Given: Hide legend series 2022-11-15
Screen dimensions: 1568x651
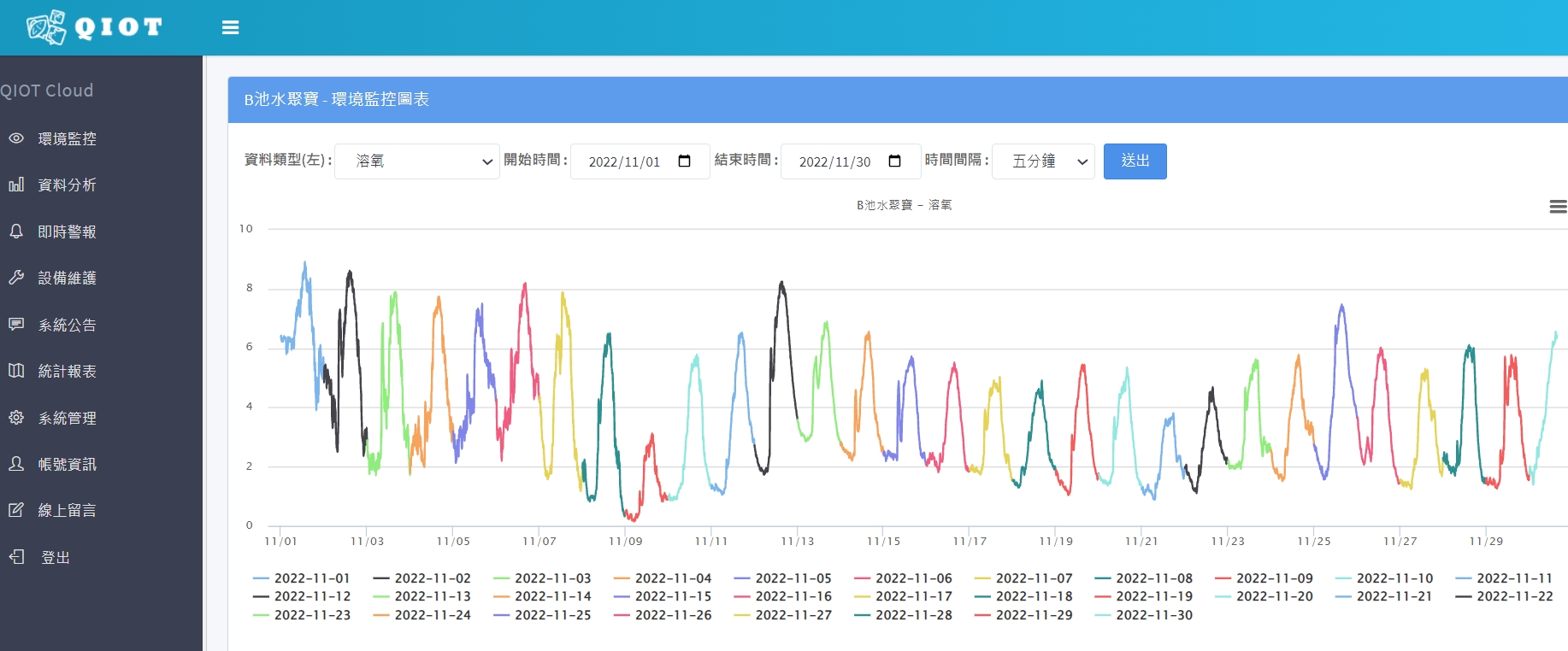Looking at the screenshot, I should tap(663, 596).
